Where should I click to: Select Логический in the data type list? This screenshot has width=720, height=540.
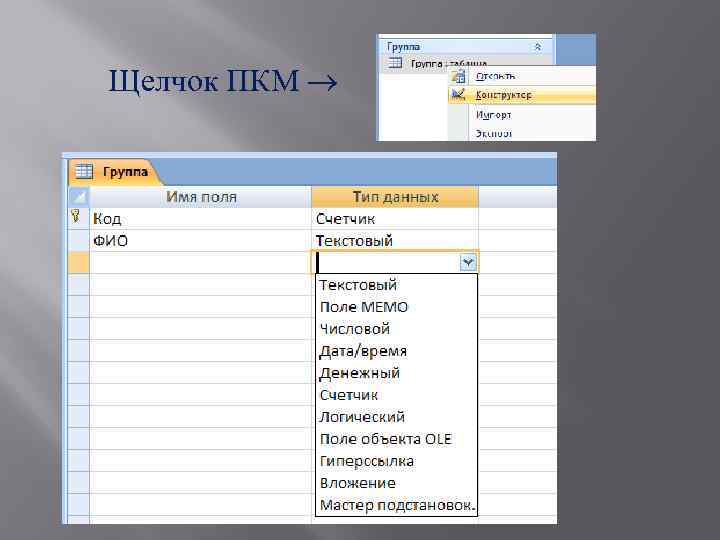pos(396,417)
